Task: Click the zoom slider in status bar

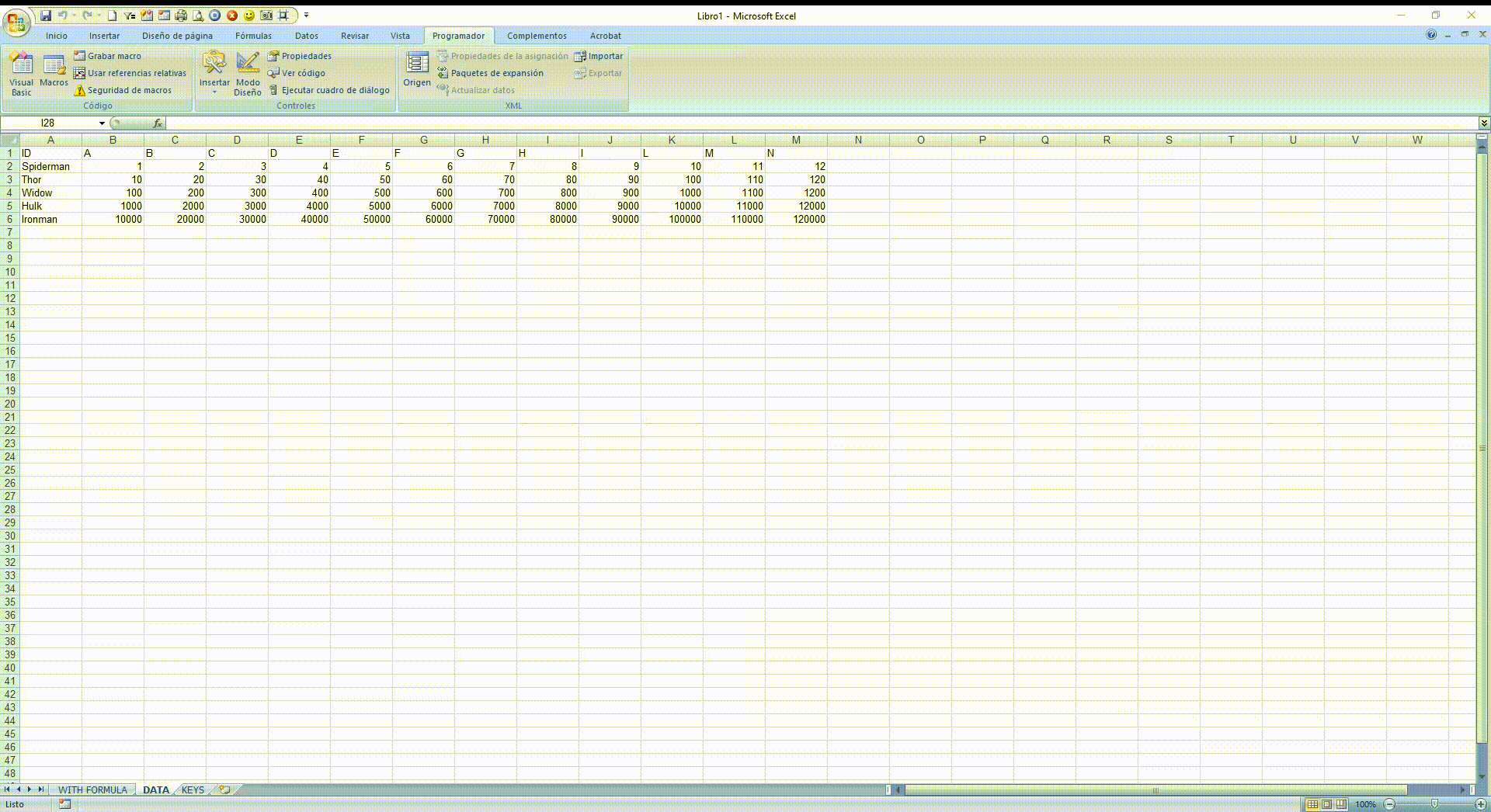Action: pyautogui.click(x=1435, y=804)
